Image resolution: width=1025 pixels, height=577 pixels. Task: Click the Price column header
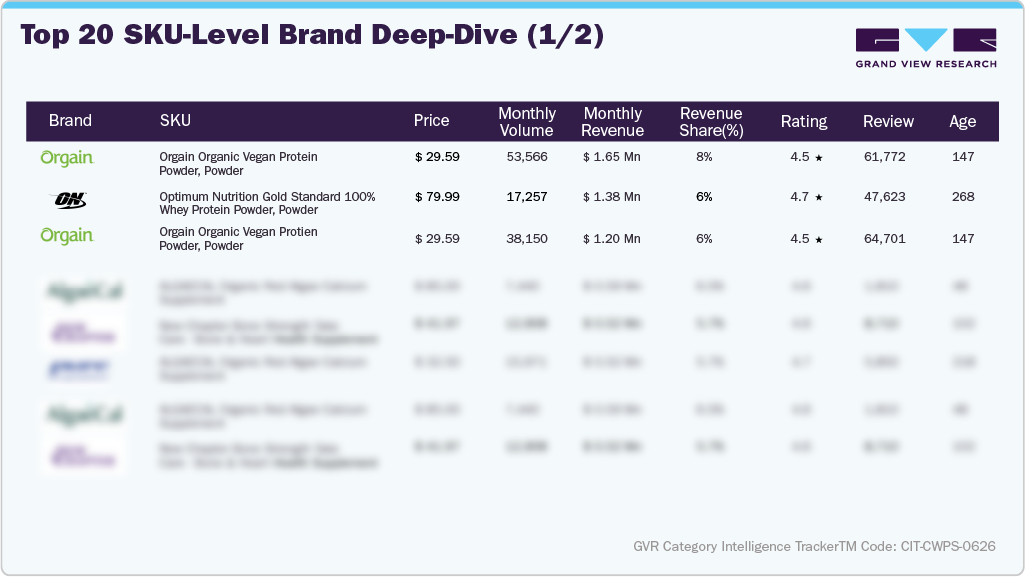(x=431, y=121)
